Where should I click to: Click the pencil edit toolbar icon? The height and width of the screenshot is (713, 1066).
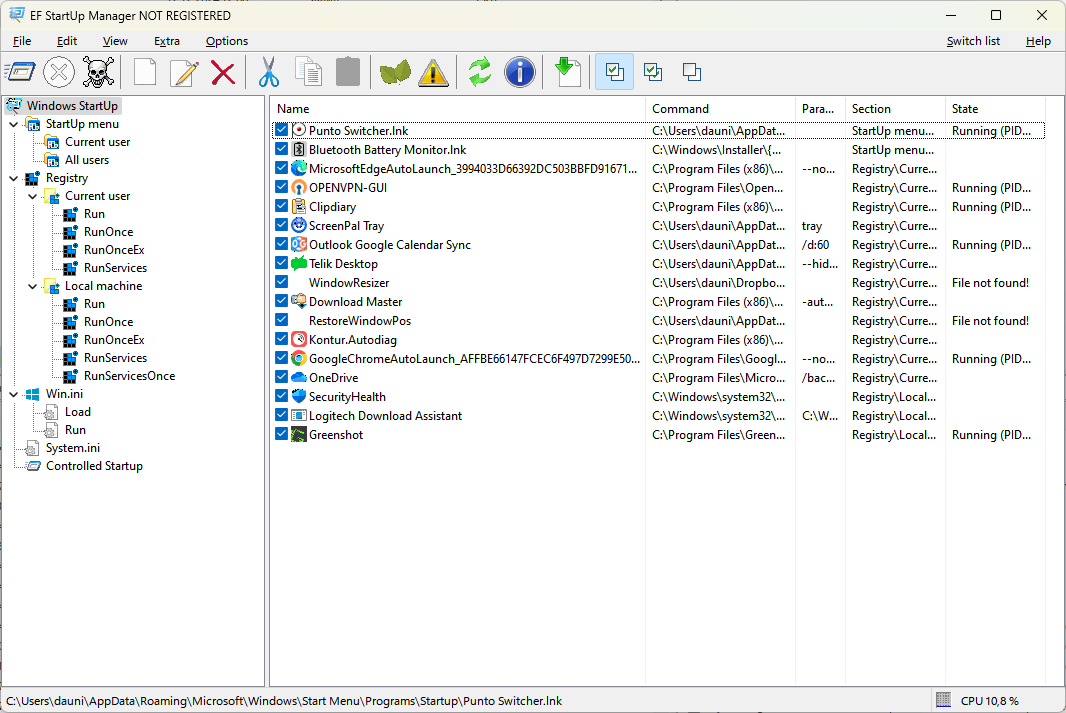click(184, 72)
